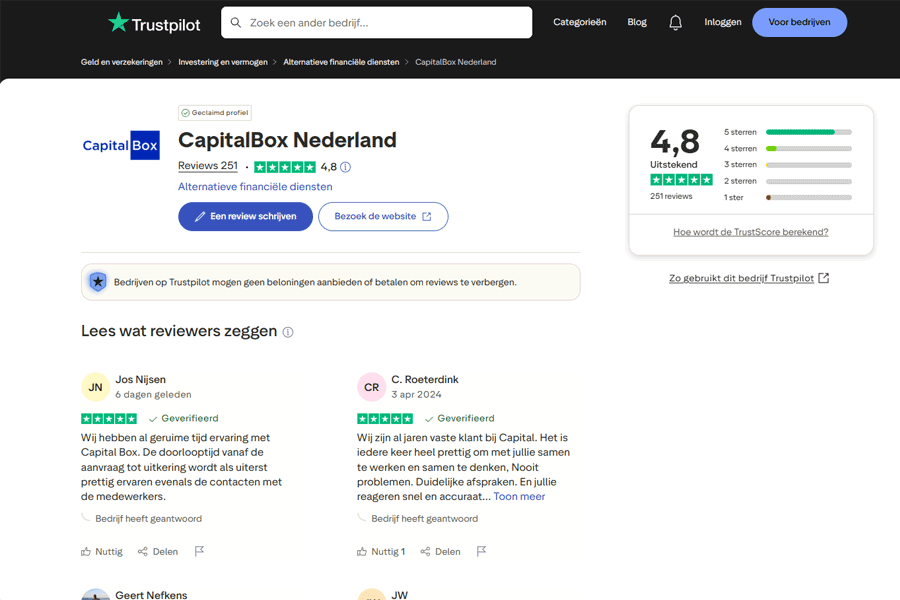Open the Blog menu item
This screenshot has width=900, height=600.
637,22
